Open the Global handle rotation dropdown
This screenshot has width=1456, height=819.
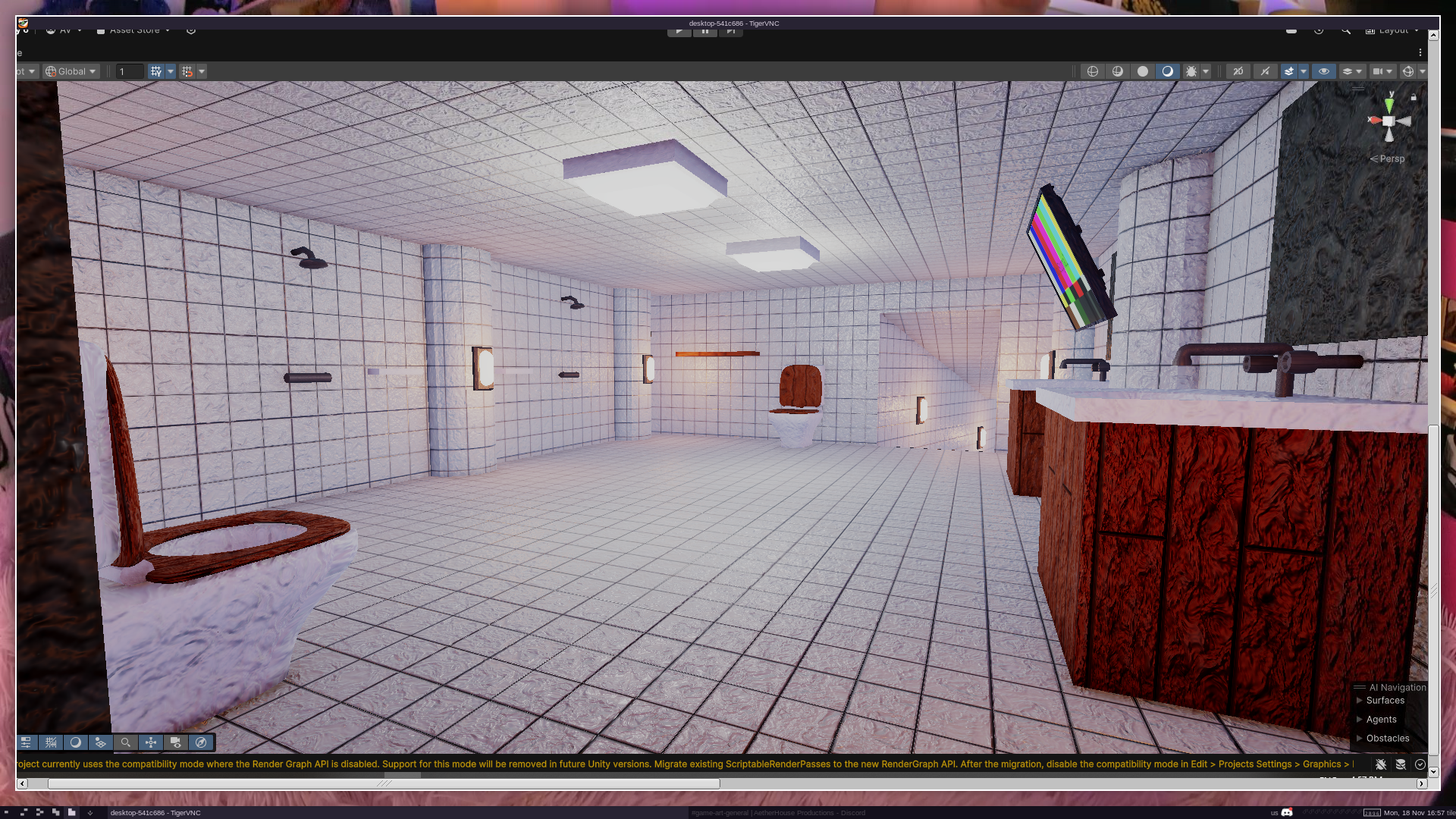pyautogui.click(x=71, y=71)
